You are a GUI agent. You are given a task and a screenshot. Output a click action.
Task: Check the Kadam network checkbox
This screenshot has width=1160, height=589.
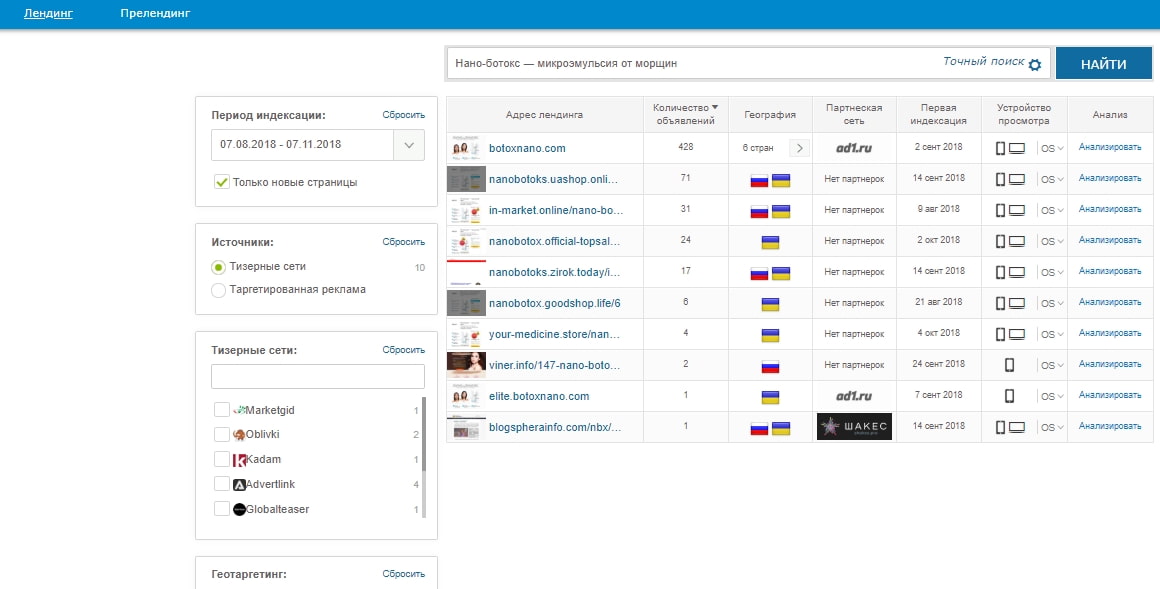pyautogui.click(x=221, y=460)
